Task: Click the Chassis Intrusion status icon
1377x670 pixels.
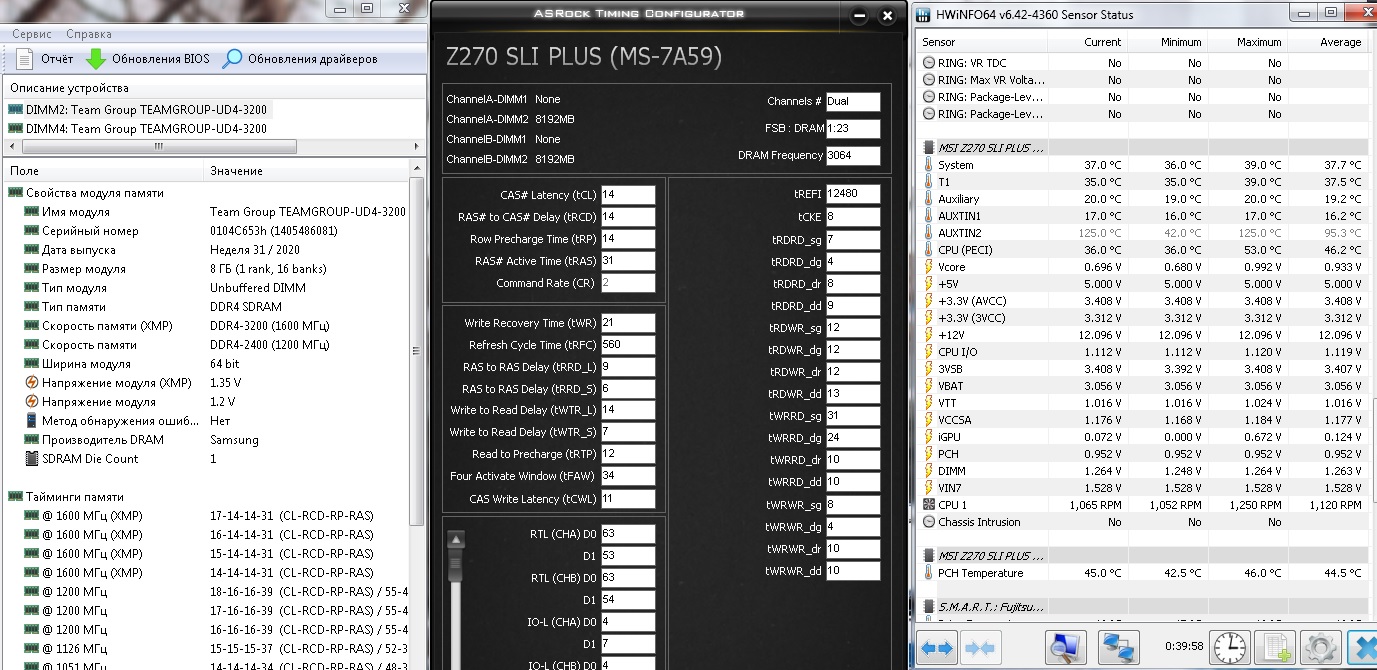Action: (928, 522)
